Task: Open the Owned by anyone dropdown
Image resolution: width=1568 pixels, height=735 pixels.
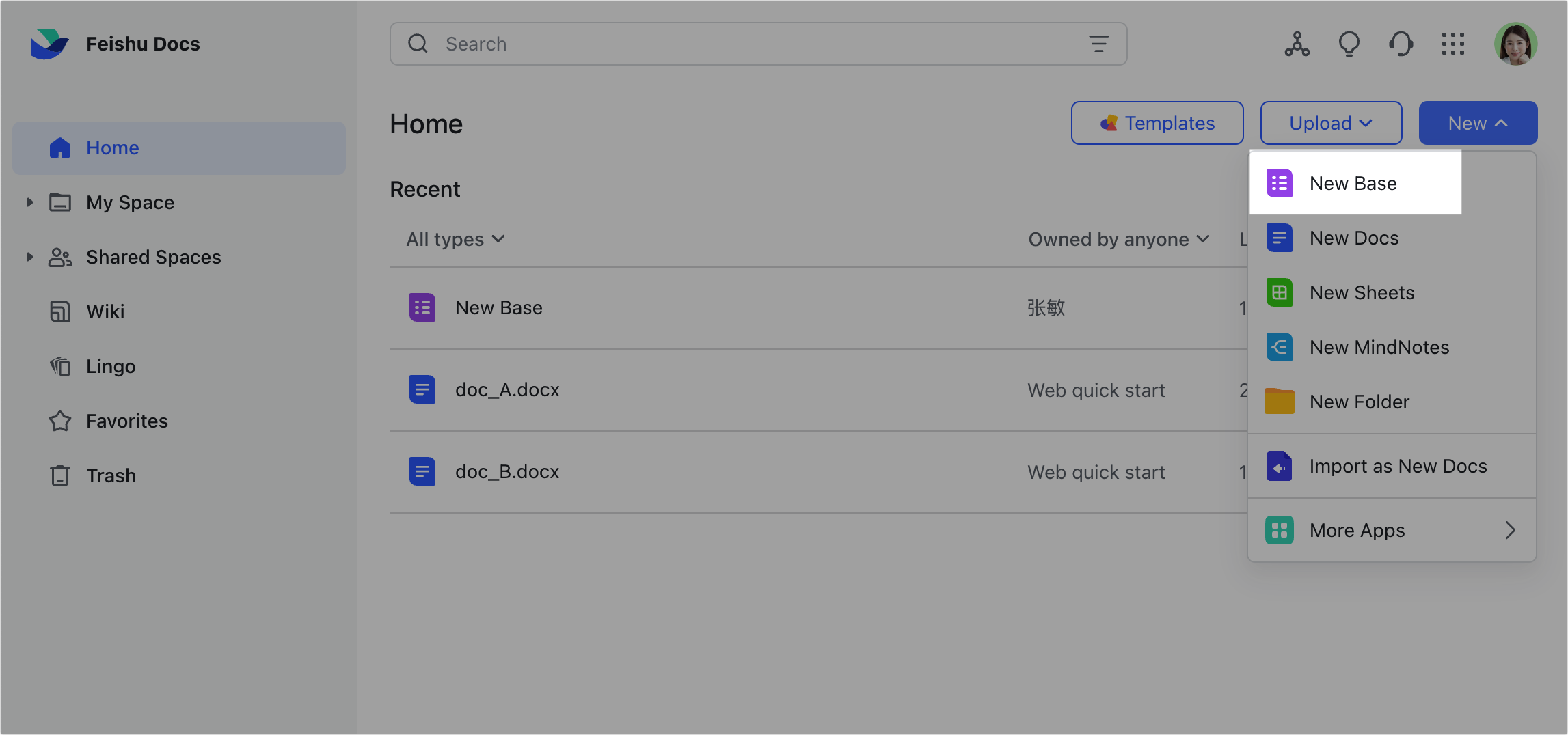Action: click(1119, 239)
